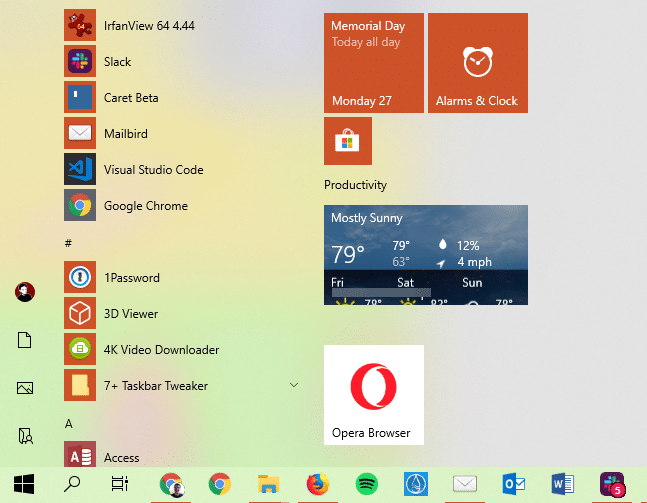Image resolution: width=647 pixels, height=503 pixels.
Task: Open Word from the taskbar
Action: 562,484
